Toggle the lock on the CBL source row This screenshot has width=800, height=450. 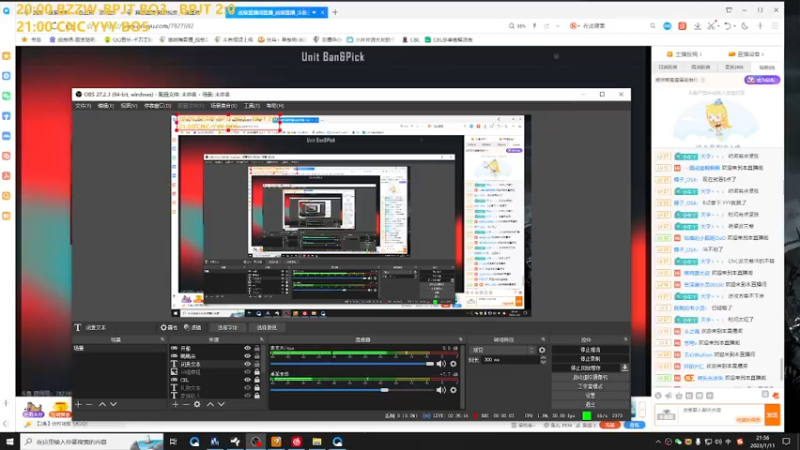click(257, 380)
